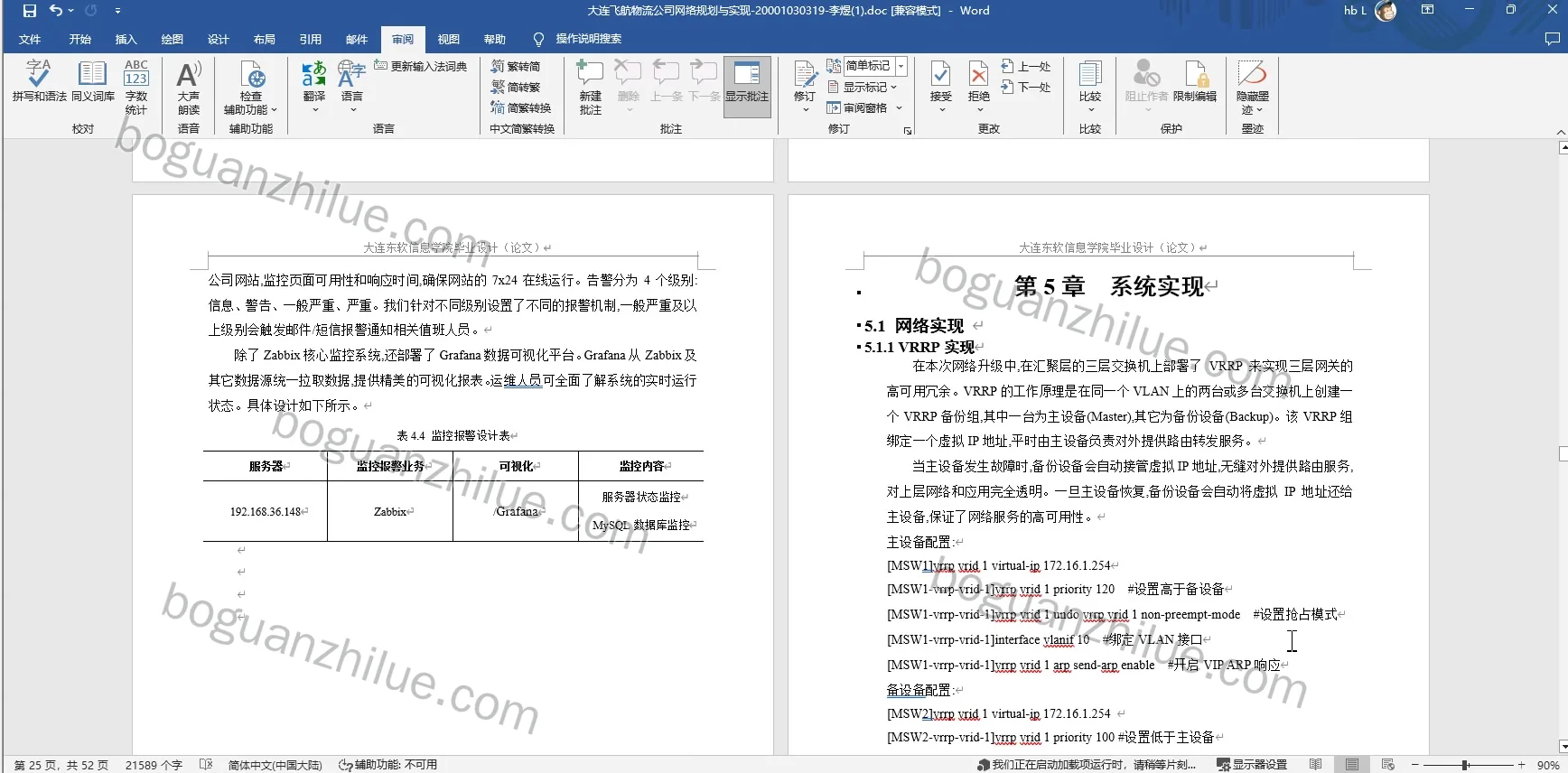The width and height of the screenshot is (1568, 773).
Task: Switch to Web Layout view
Action: (1388, 765)
